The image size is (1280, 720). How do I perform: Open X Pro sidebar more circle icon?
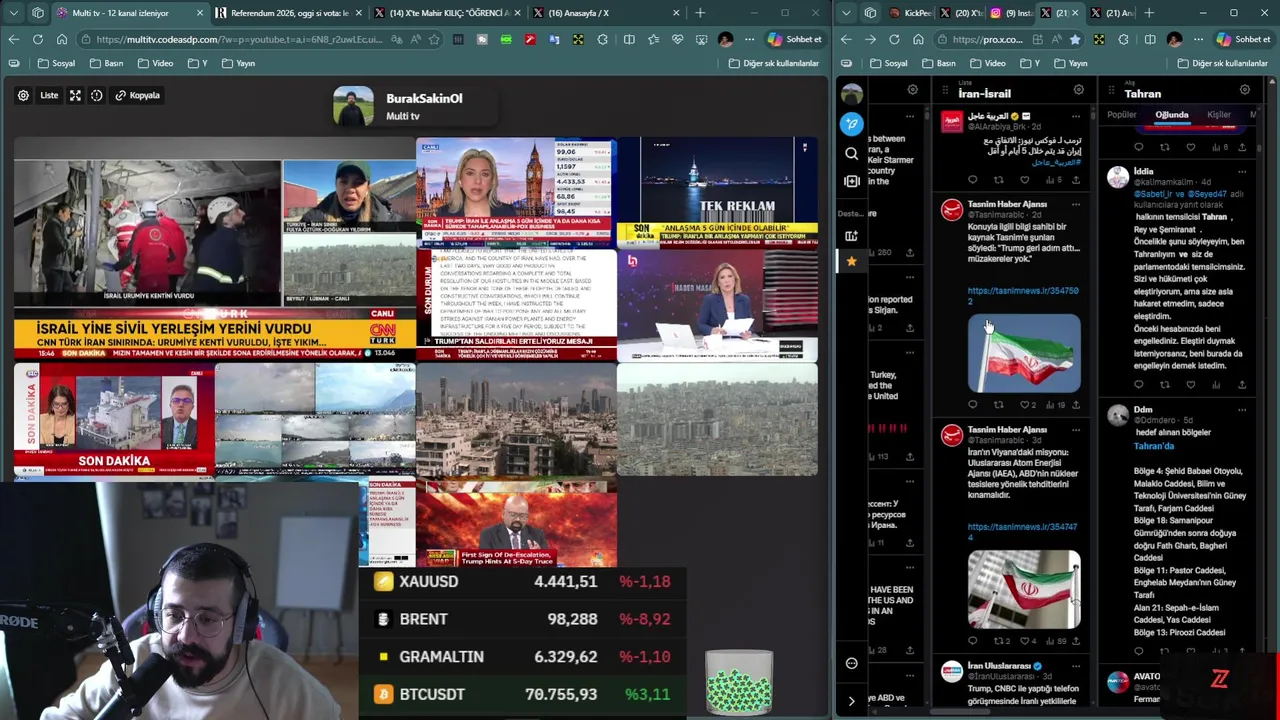pos(852,663)
